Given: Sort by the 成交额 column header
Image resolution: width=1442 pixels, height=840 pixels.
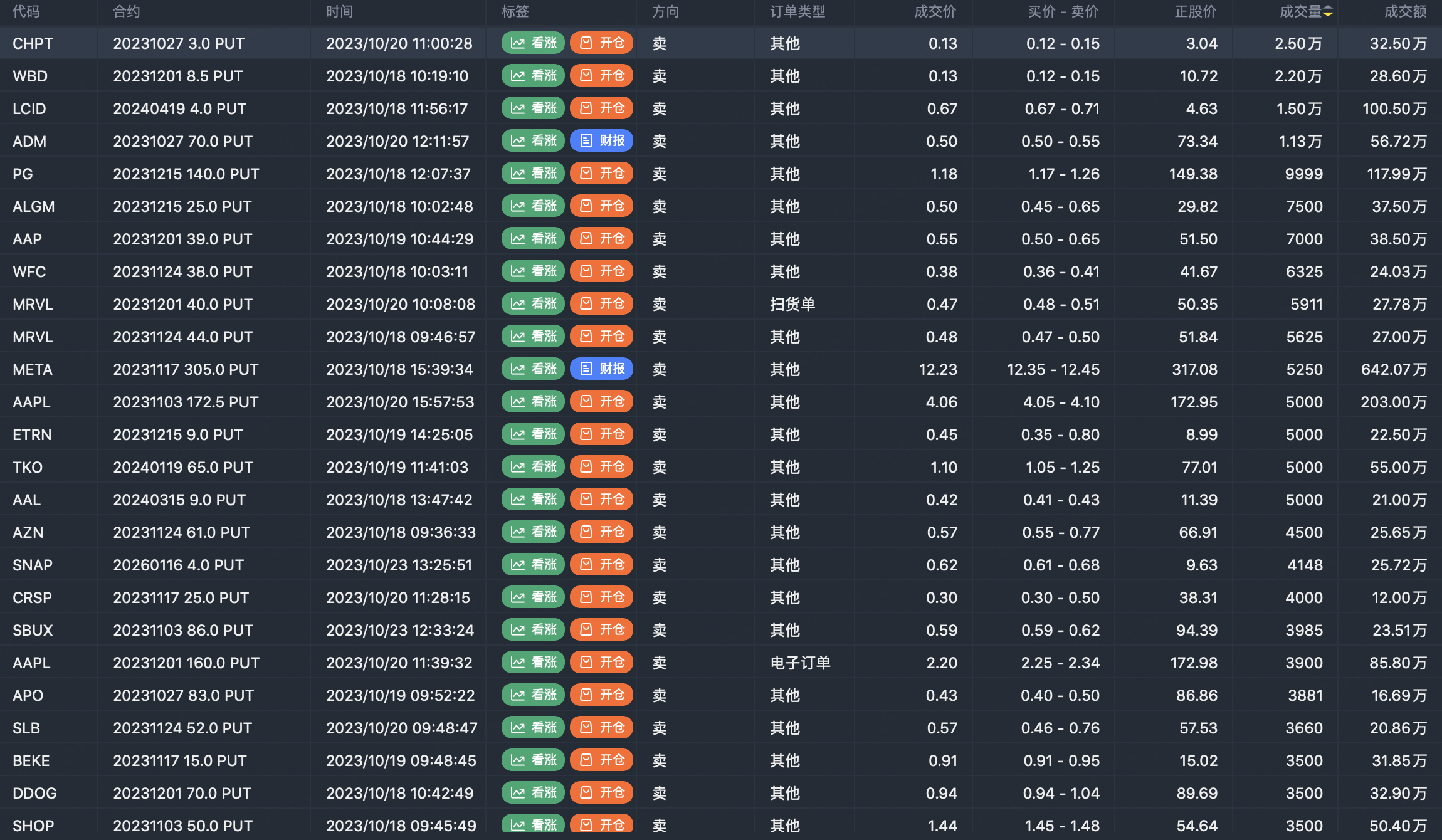Looking at the screenshot, I should tap(1405, 12).
